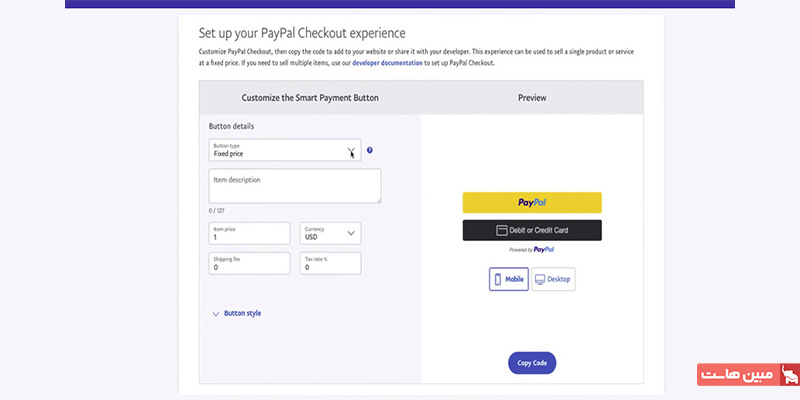Click the chevron beside Button style
Viewport: 800px width, 400px height.
216,314
